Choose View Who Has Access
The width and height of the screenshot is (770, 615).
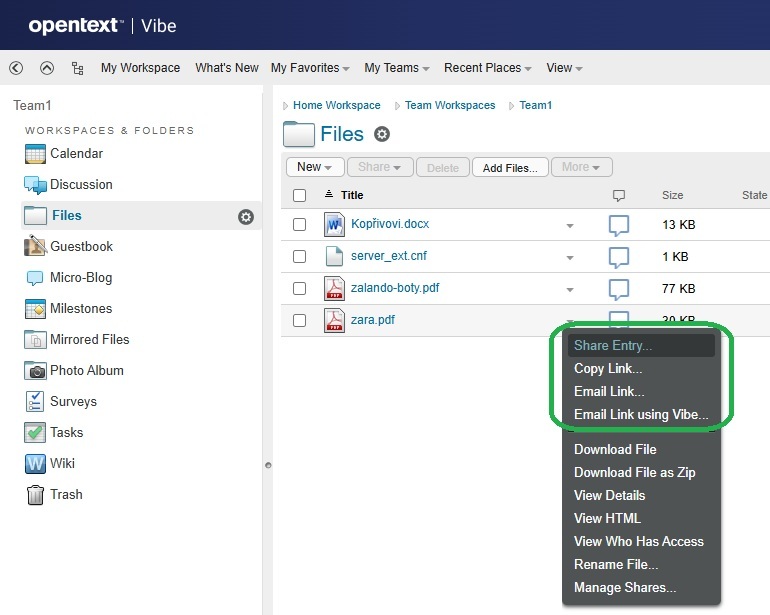(x=641, y=542)
